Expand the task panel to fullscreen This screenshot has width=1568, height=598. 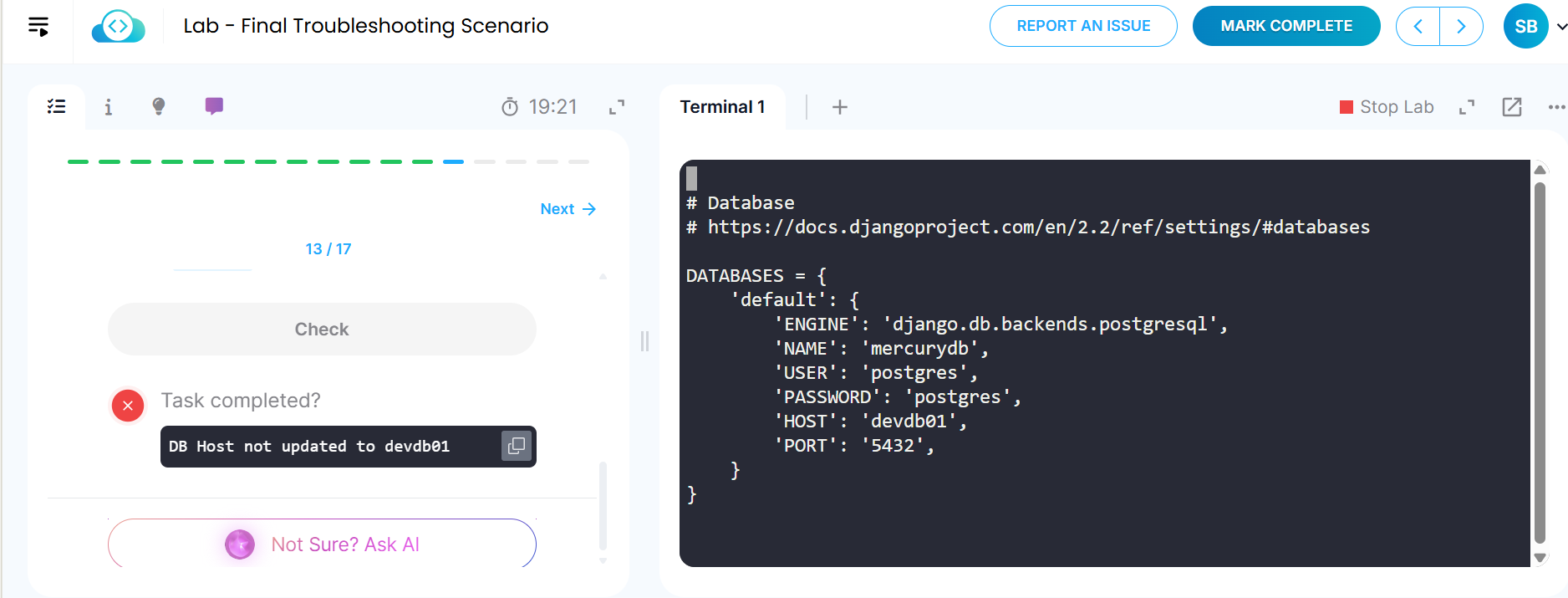coord(617,107)
